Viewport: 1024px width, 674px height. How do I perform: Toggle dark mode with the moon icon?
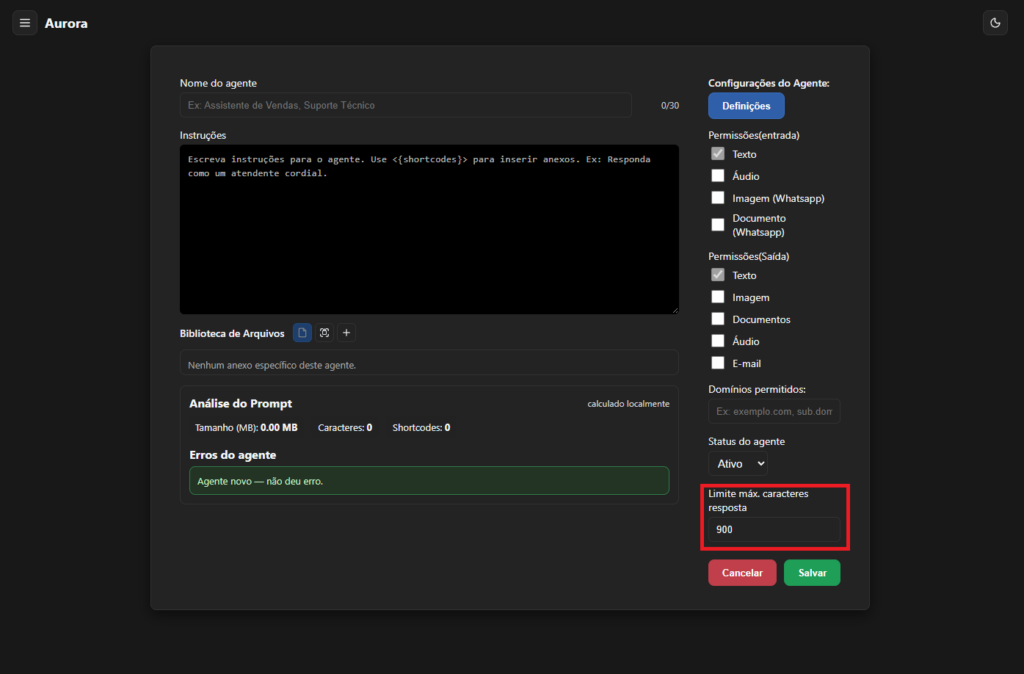pos(994,23)
